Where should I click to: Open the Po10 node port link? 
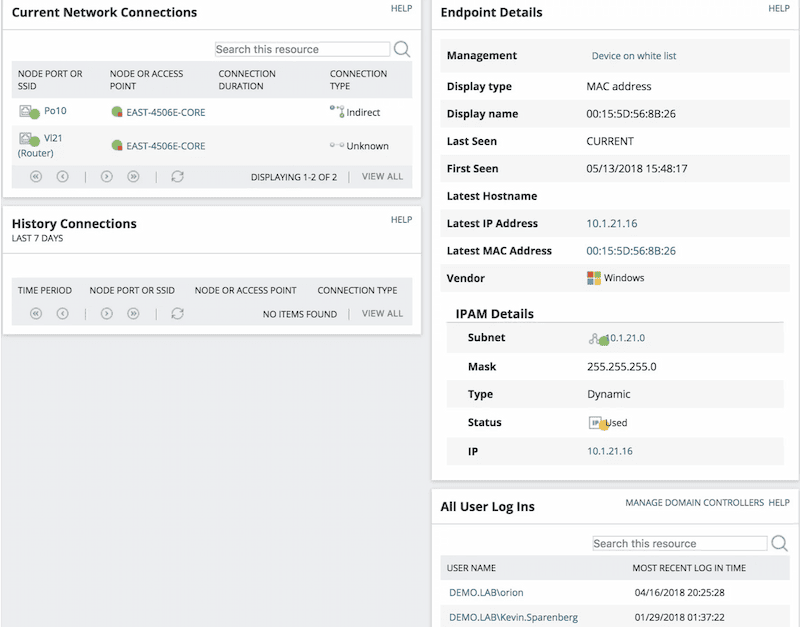click(x=55, y=112)
